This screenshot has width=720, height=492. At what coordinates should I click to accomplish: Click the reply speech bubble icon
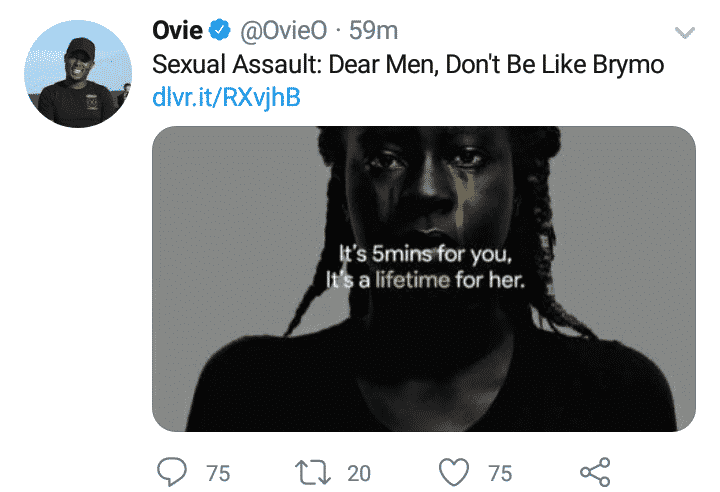pyautogui.click(x=174, y=470)
